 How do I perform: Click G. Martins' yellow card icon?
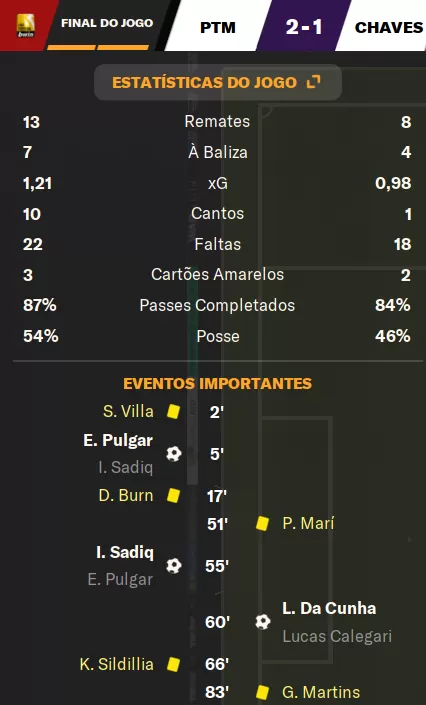click(262, 692)
